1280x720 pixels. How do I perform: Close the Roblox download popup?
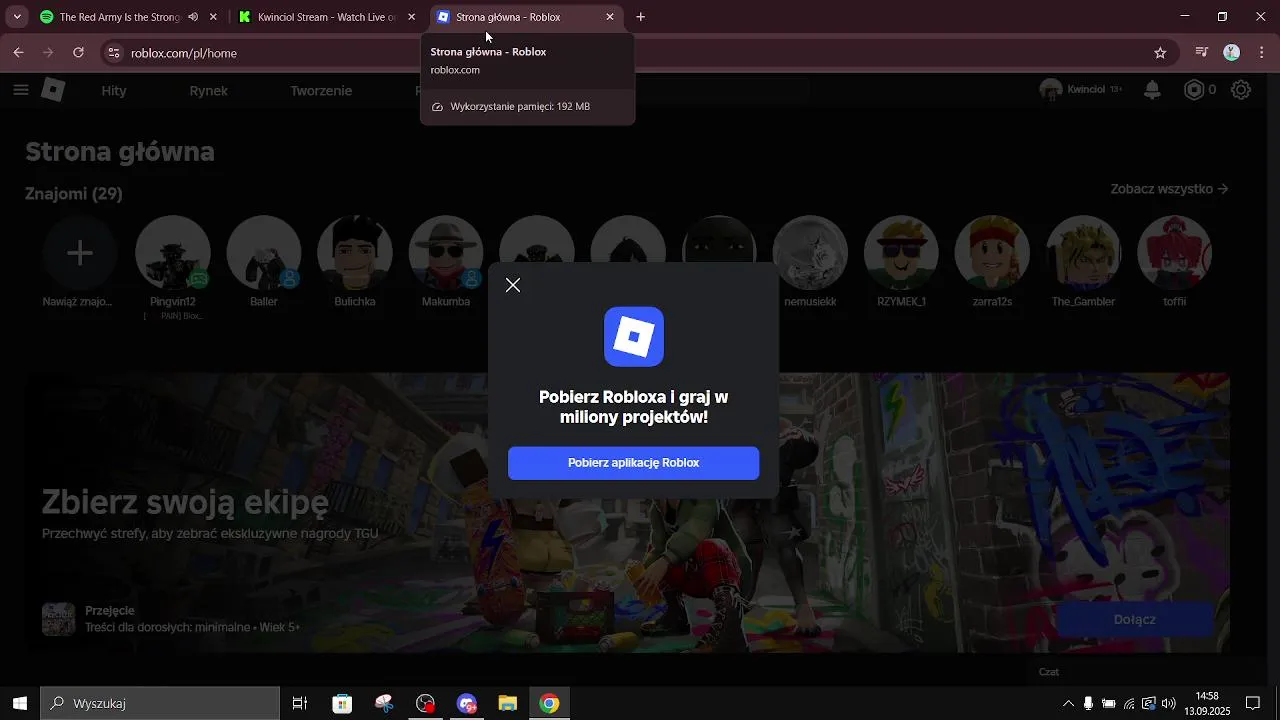(x=513, y=286)
